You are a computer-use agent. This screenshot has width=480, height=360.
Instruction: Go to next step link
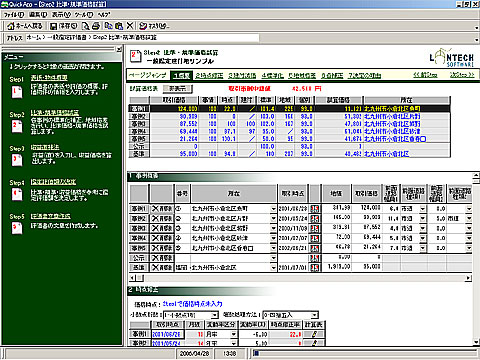462,75
